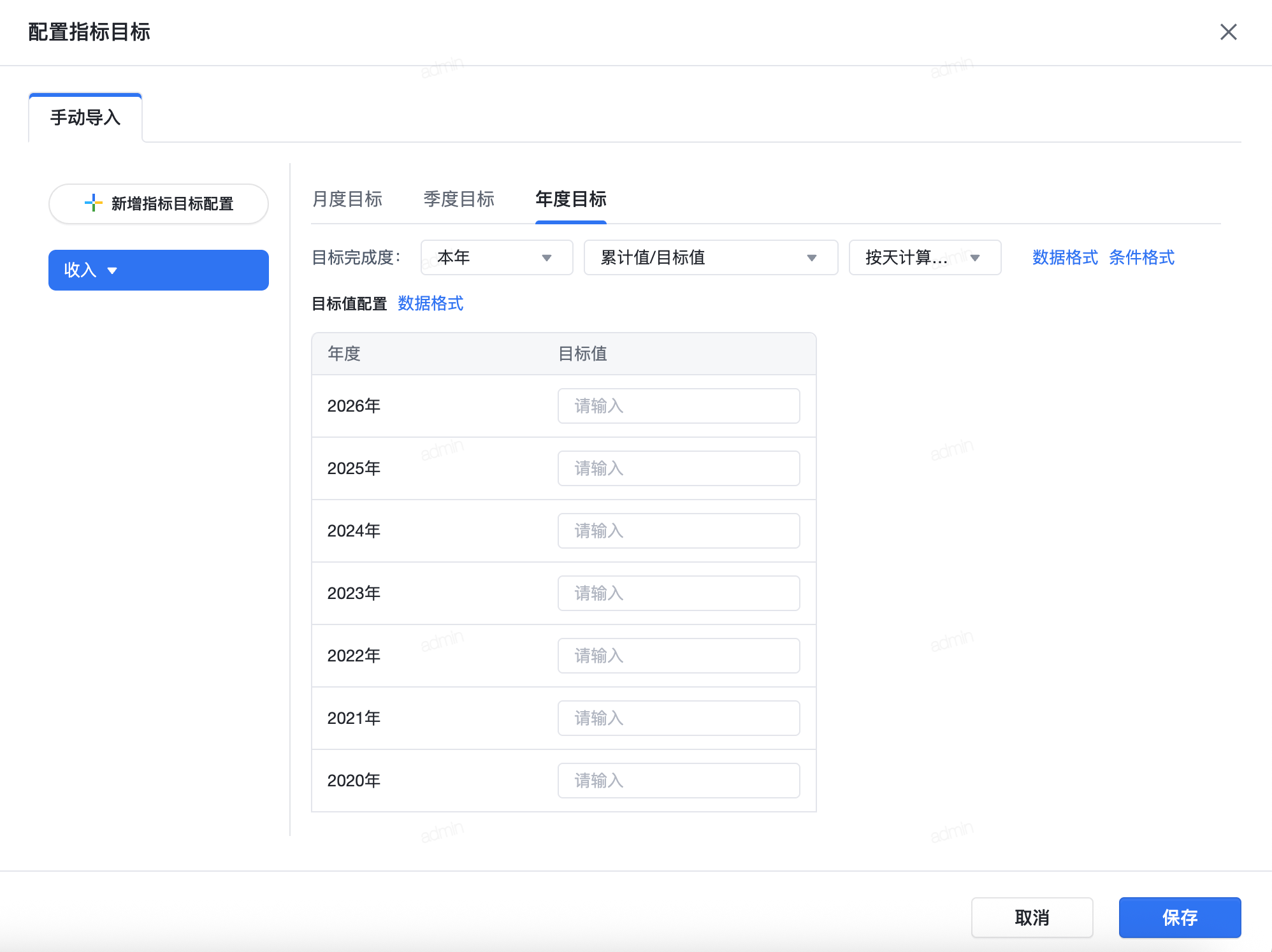This screenshot has width=1272, height=952.
Task: Switch to the 手动导入 tab
Action: click(85, 118)
